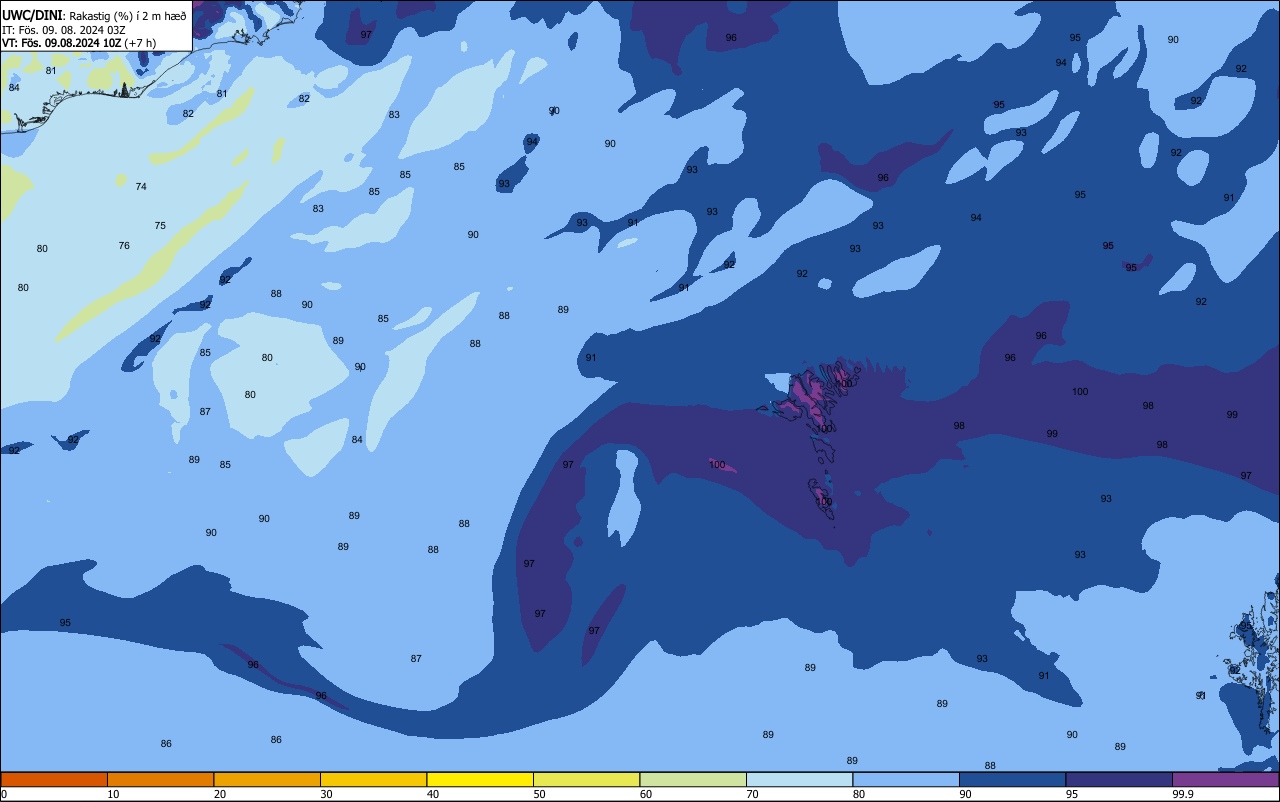Click the 'IT: Fös. 09. 08. 2024 03Z' line
Image resolution: width=1280 pixels, height=802 pixels.
coord(63,30)
